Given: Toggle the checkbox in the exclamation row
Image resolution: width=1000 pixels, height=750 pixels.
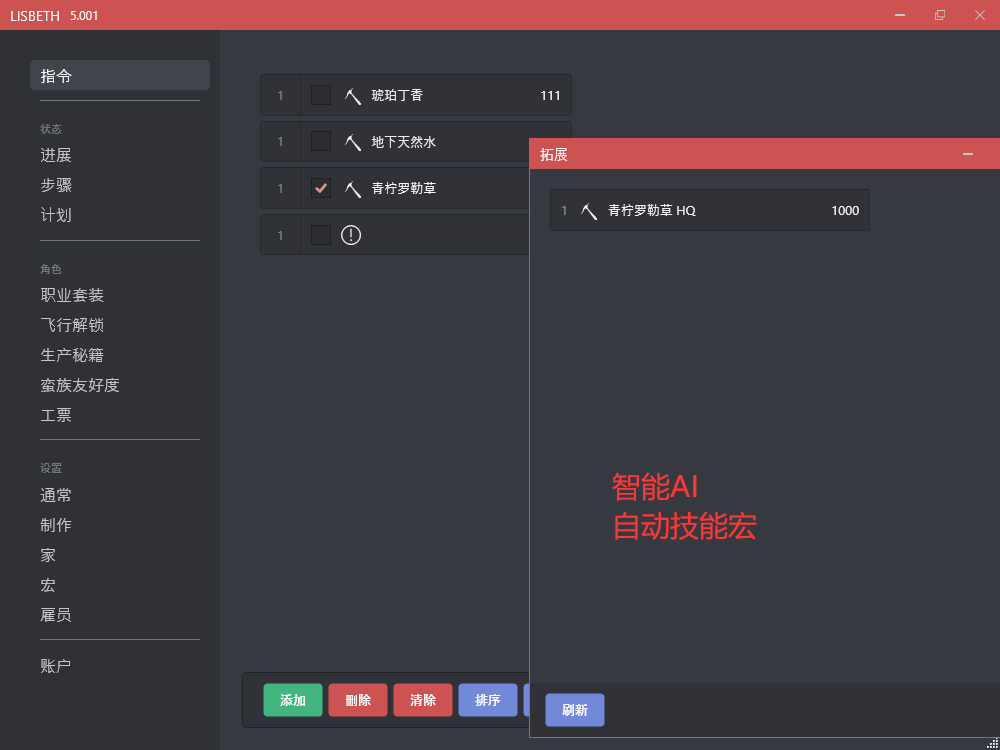Looking at the screenshot, I should [x=321, y=235].
